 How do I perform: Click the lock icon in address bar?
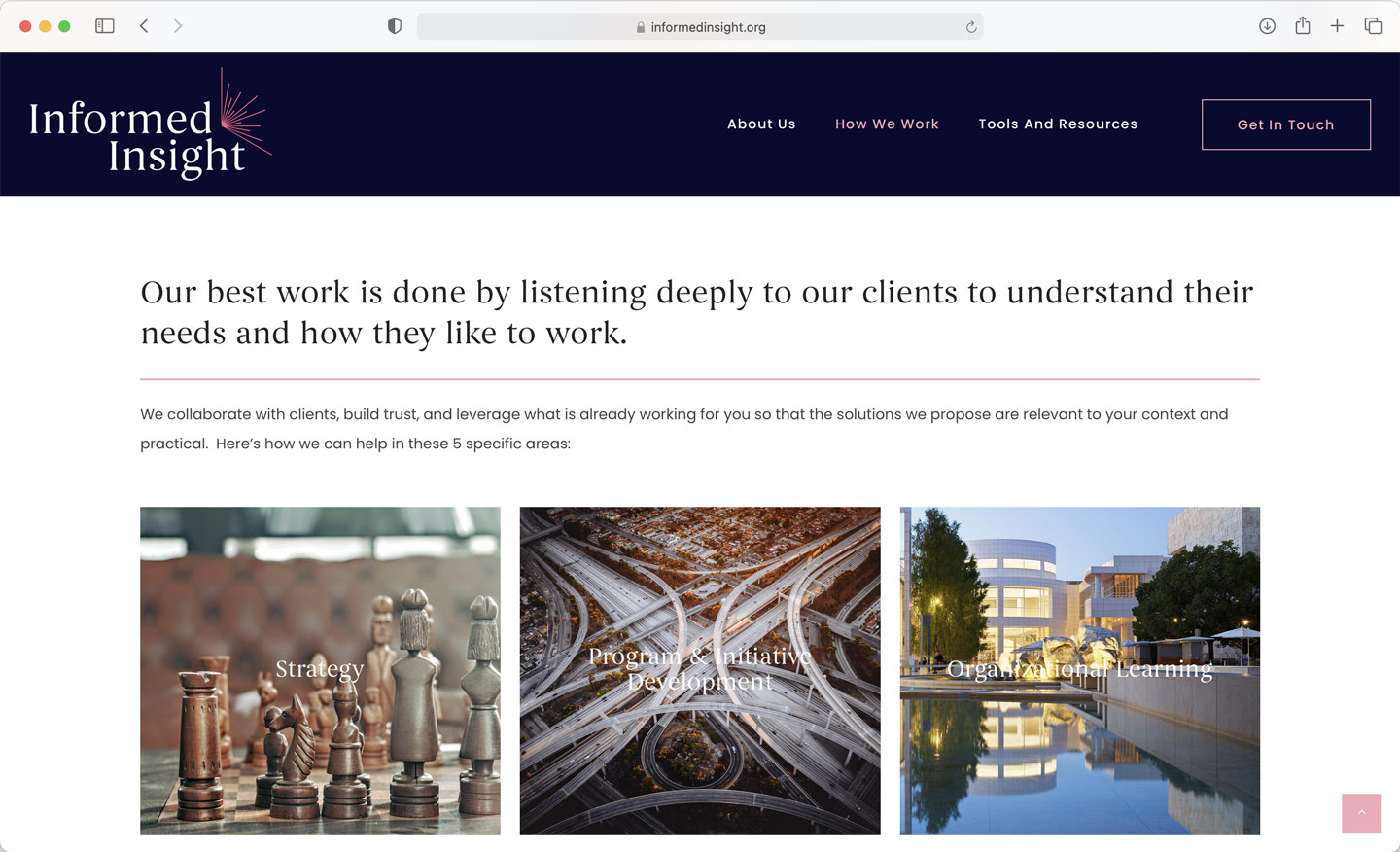(x=641, y=27)
